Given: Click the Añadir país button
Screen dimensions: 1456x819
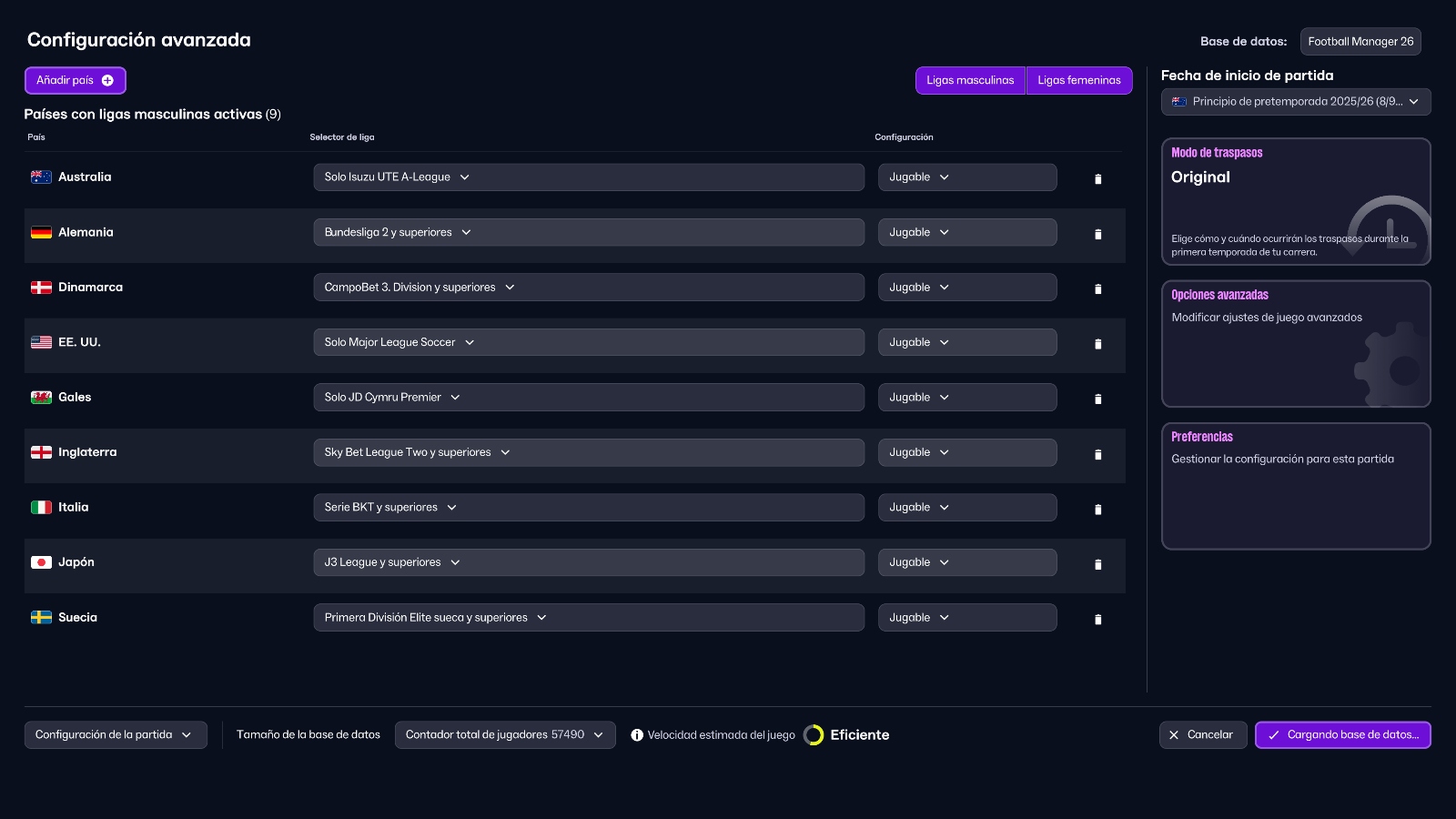Looking at the screenshot, I should 75,80.
